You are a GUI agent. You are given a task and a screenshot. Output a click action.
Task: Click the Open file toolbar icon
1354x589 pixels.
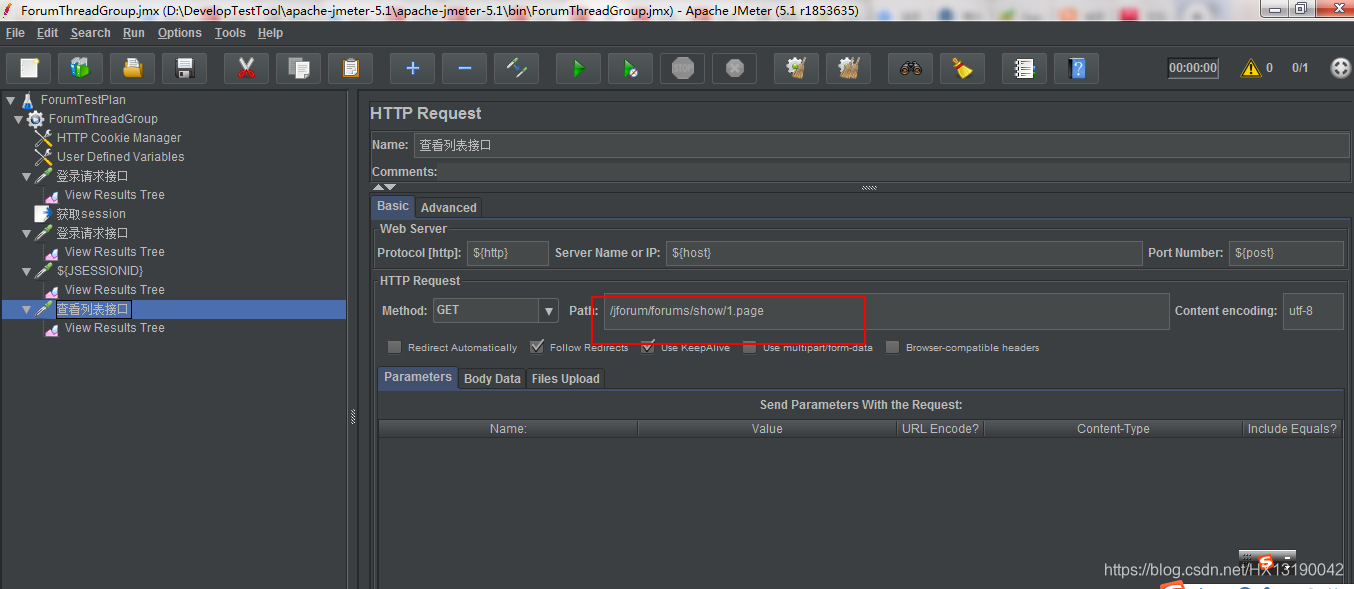pyautogui.click(x=132, y=68)
